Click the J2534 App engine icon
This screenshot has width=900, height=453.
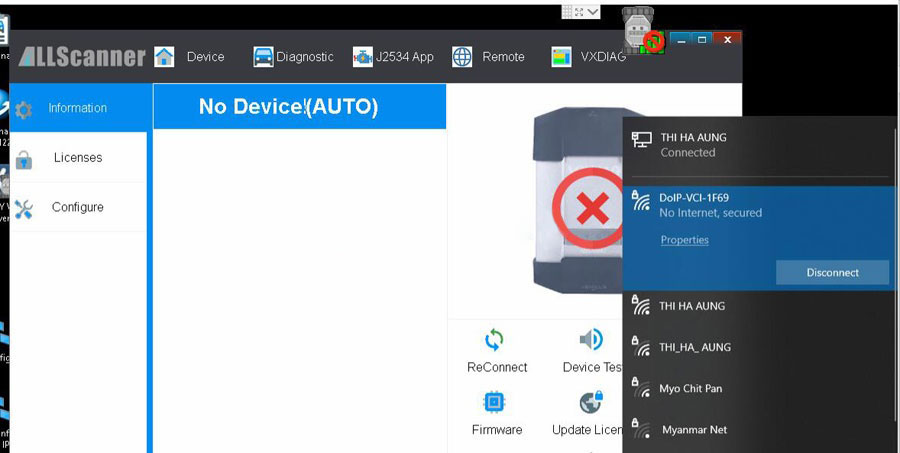click(363, 57)
